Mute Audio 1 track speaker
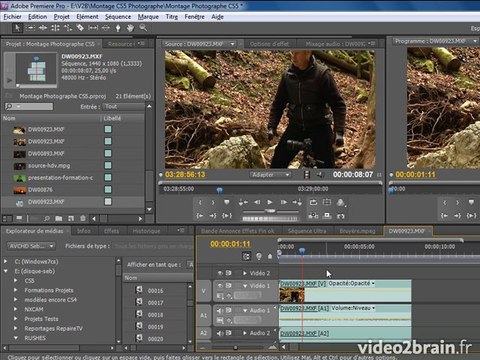The width and height of the screenshot is (480, 360). click(x=220, y=310)
